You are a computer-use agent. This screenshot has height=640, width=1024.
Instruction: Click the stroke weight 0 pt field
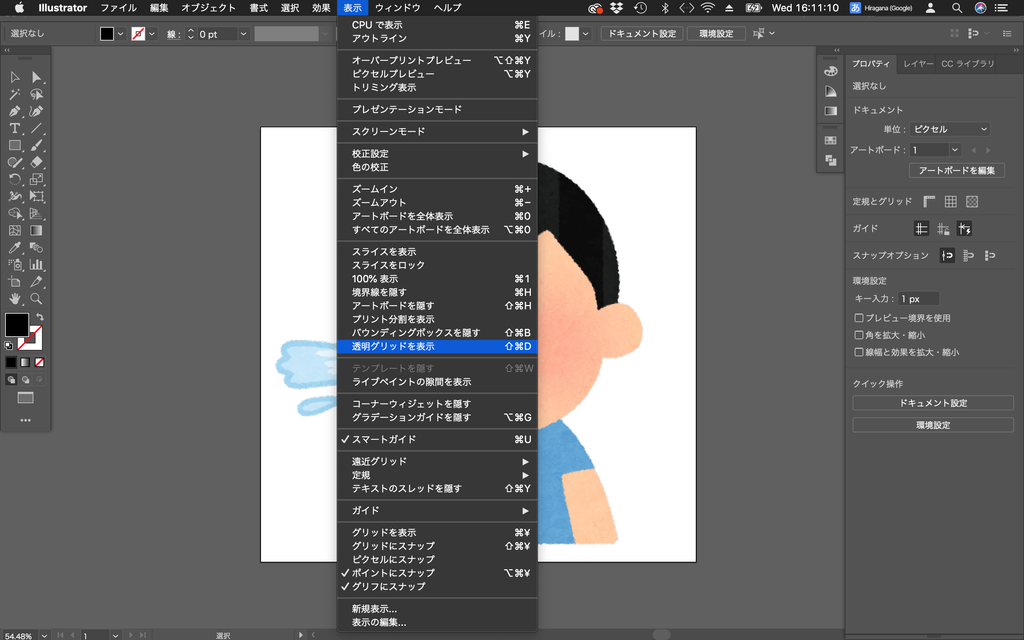click(216, 34)
